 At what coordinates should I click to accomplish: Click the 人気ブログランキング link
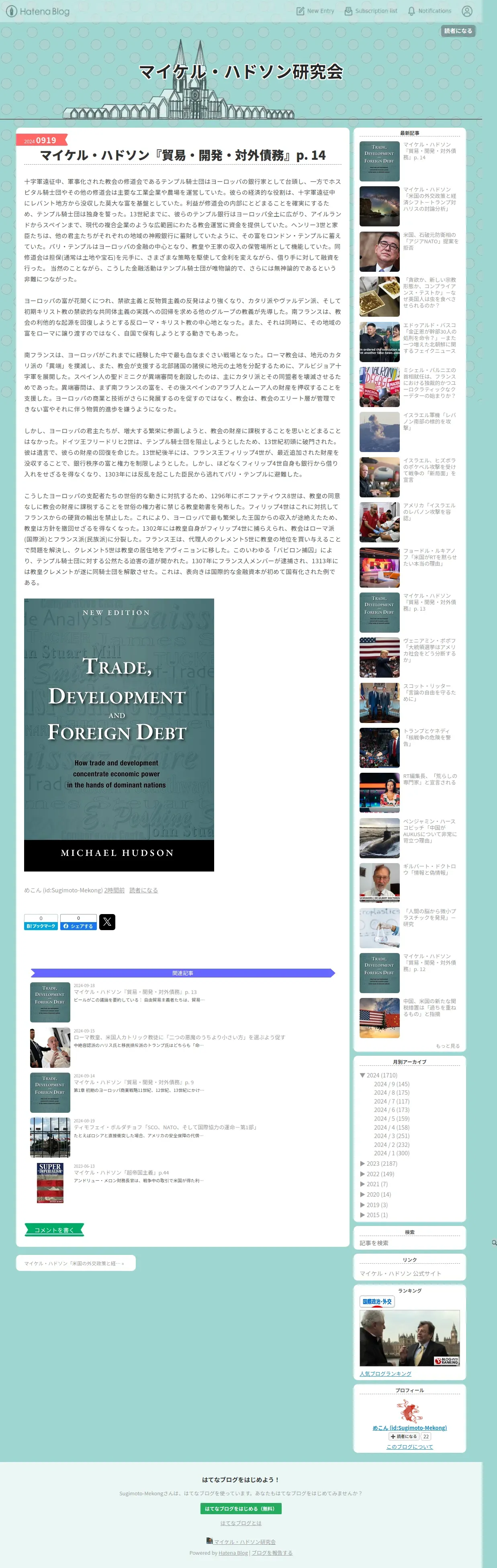pos(386,1374)
